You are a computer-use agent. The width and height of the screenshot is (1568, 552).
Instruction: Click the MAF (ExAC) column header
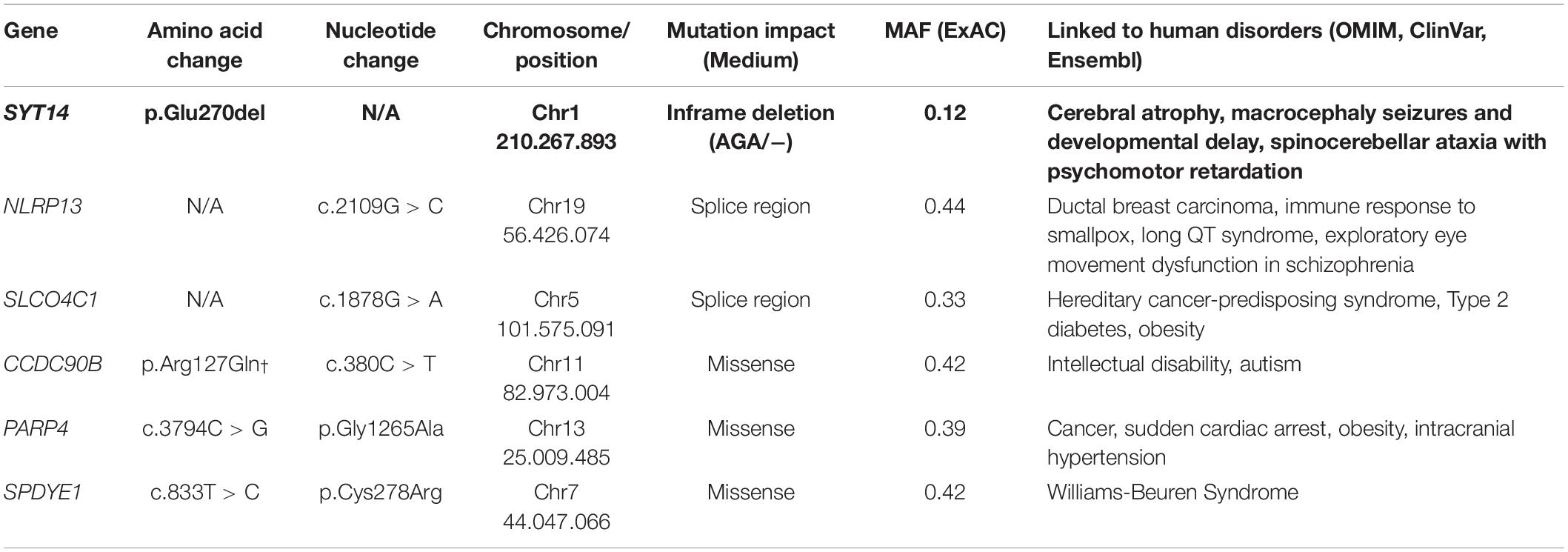pos(945,30)
